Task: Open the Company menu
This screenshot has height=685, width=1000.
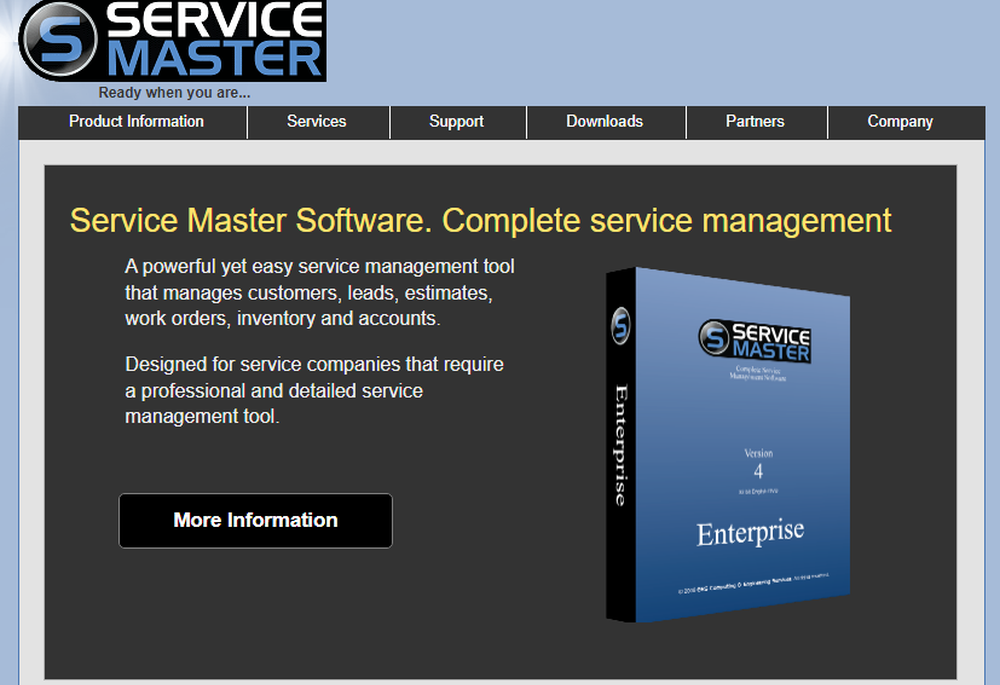Action: (x=900, y=121)
